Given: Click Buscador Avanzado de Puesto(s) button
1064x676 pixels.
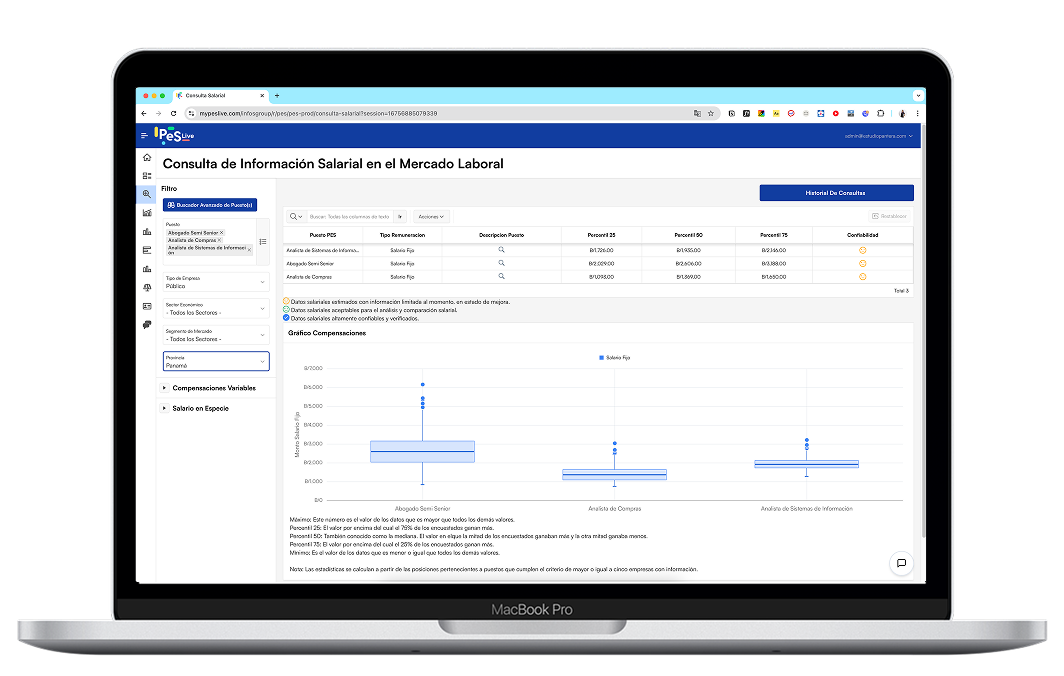Looking at the screenshot, I should pyautogui.click(x=210, y=205).
